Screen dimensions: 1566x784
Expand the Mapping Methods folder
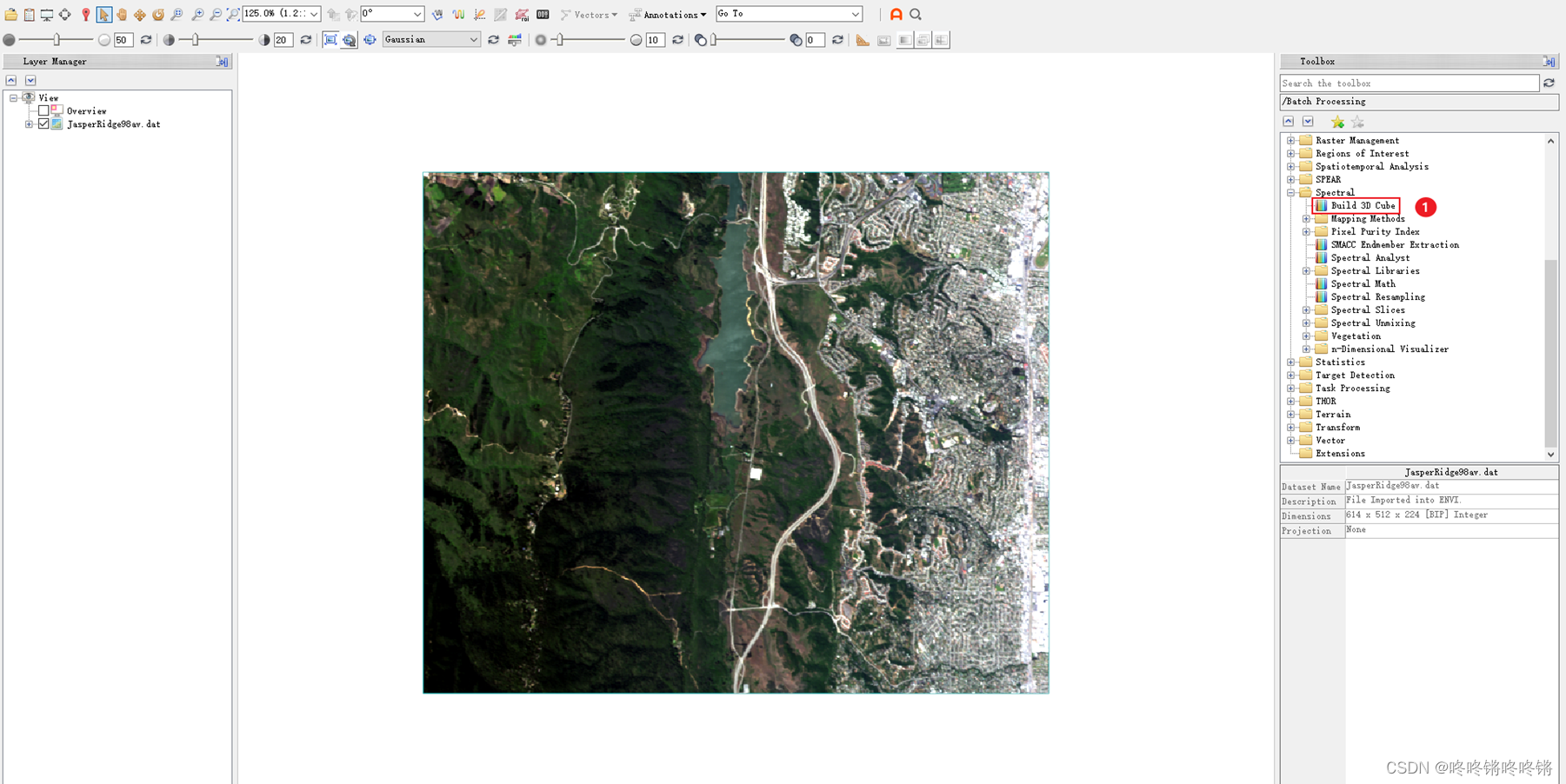tap(1306, 219)
